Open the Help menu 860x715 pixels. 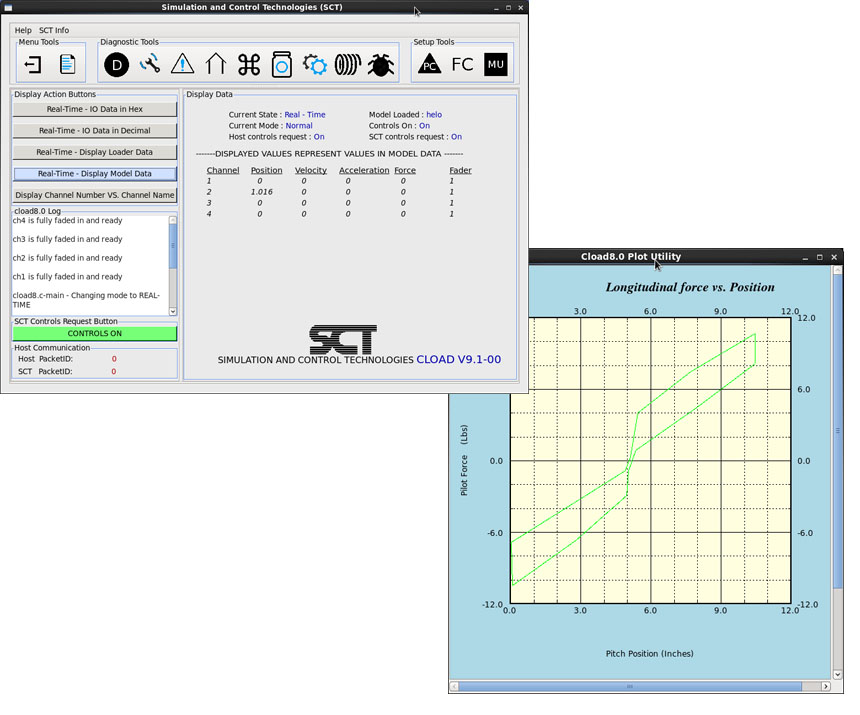tap(23, 31)
